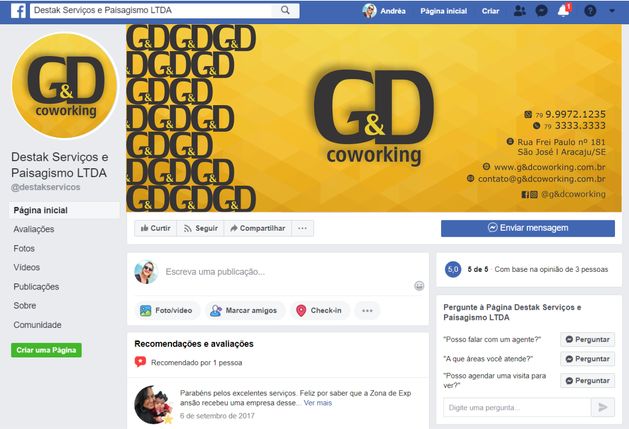Open the Messenger icon in top bar
This screenshot has width=629, height=429.
point(542,11)
